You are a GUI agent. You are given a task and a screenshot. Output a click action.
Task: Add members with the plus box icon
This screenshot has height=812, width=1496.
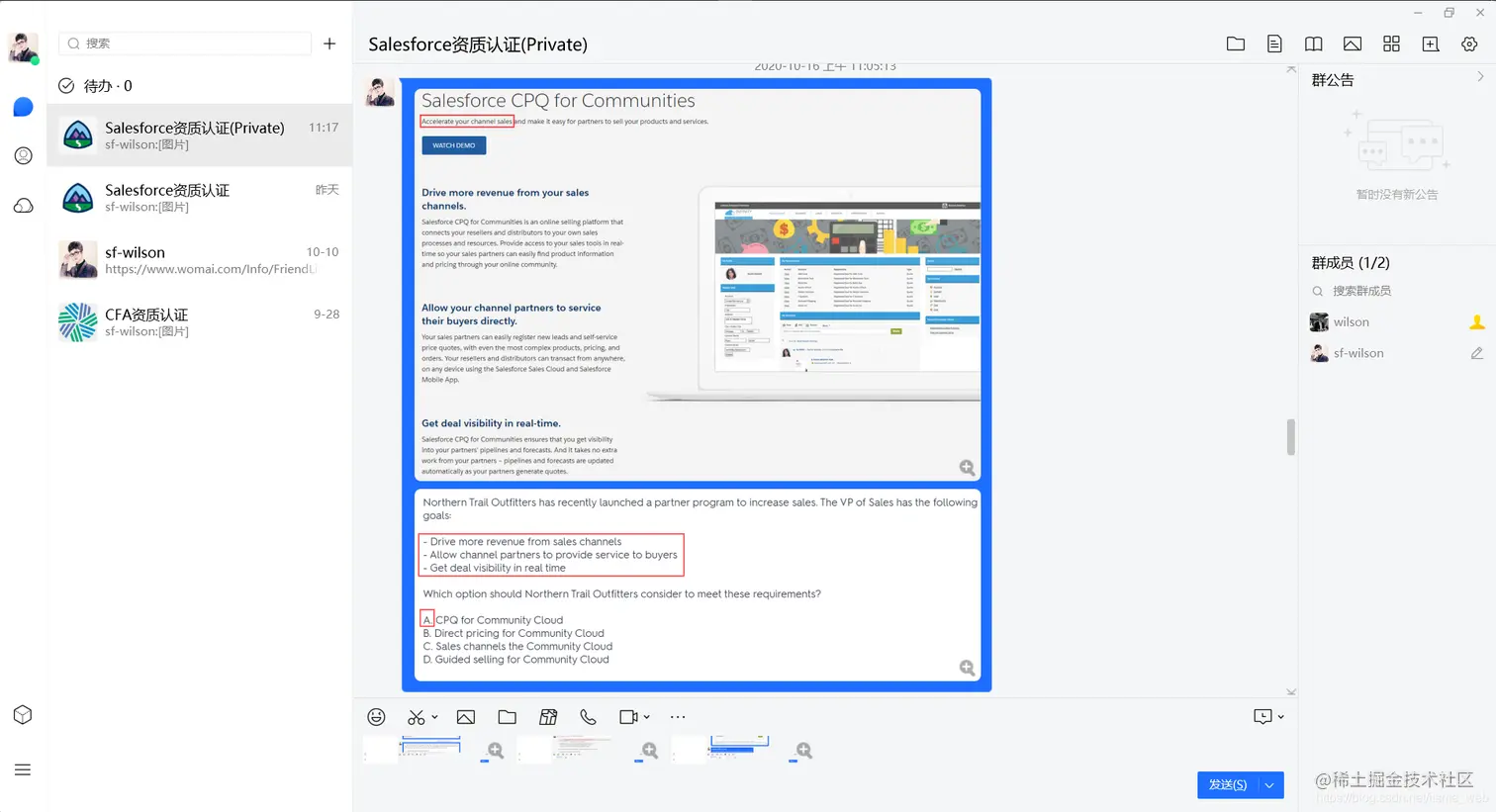pyautogui.click(x=1431, y=44)
